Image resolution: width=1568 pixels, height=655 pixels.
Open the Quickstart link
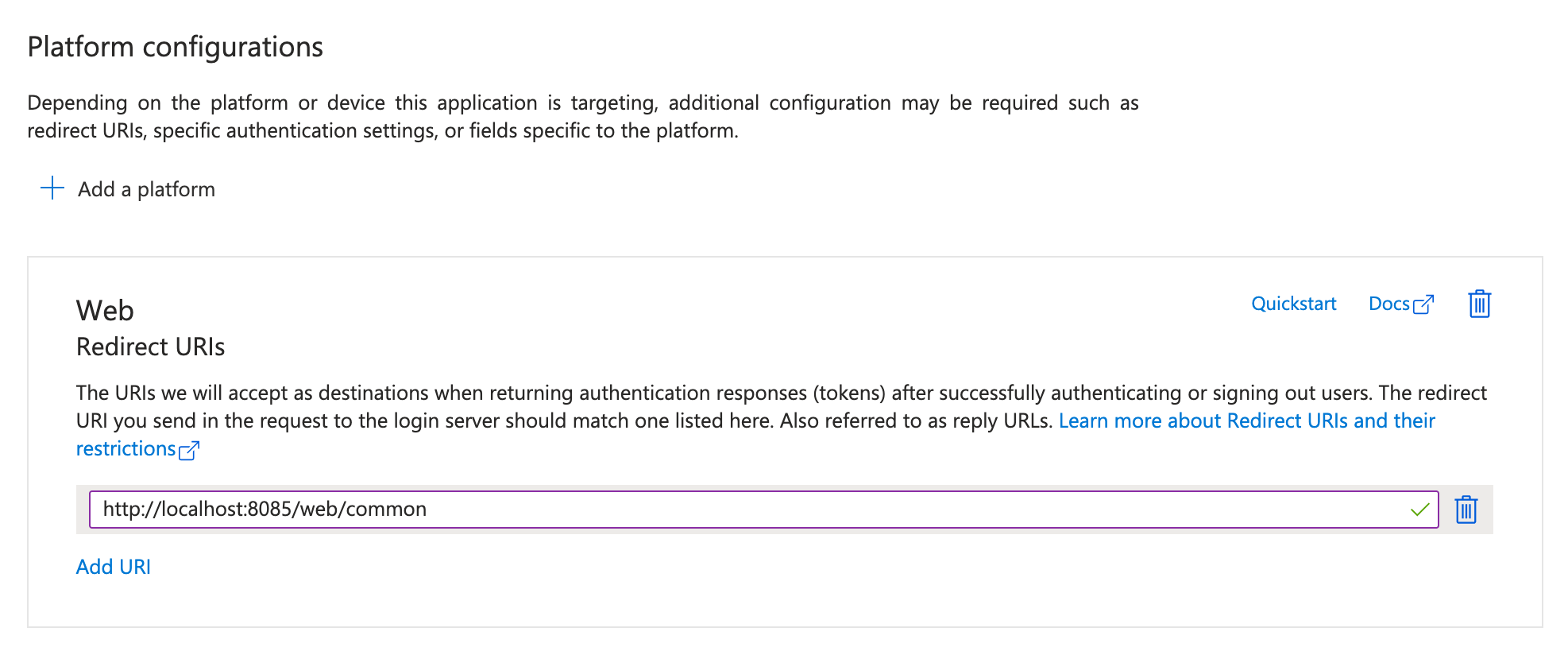click(x=1293, y=304)
